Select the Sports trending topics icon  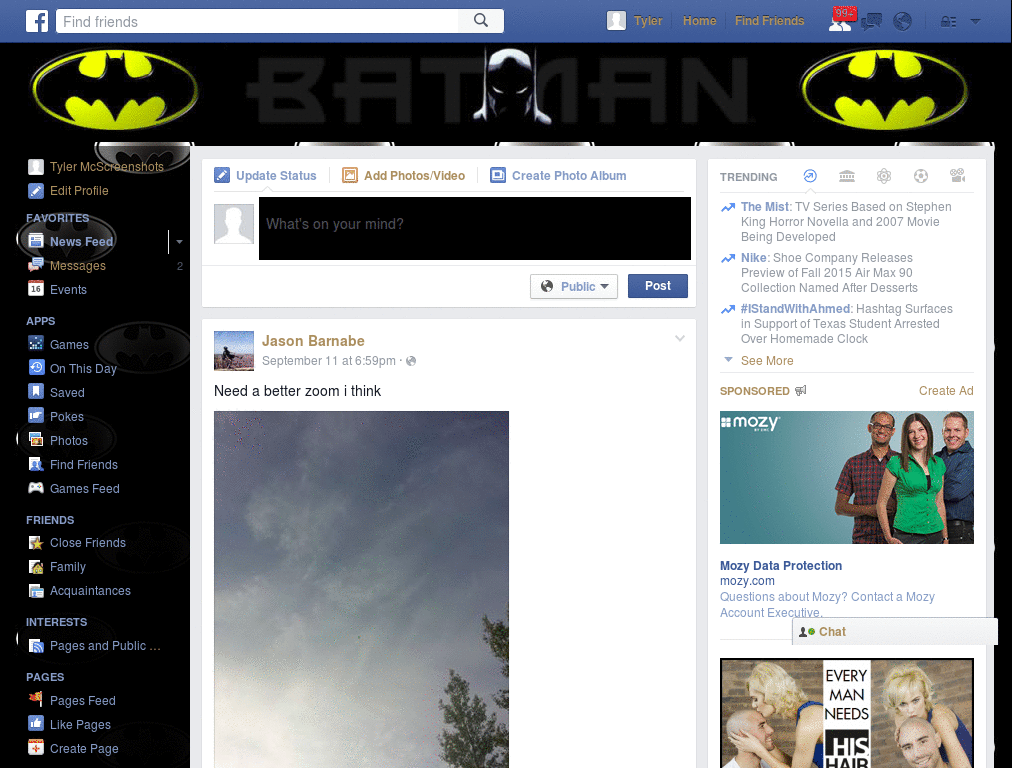920,176
